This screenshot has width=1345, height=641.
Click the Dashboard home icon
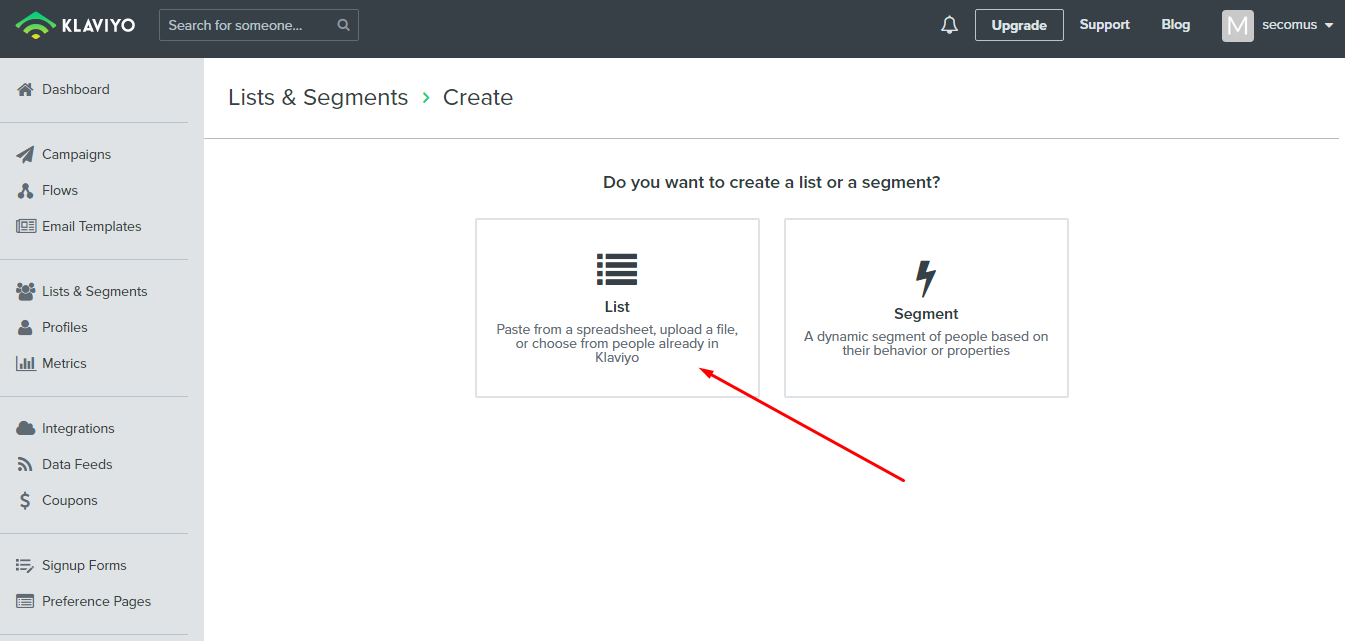pyautogui.click(x=26, y=89)
